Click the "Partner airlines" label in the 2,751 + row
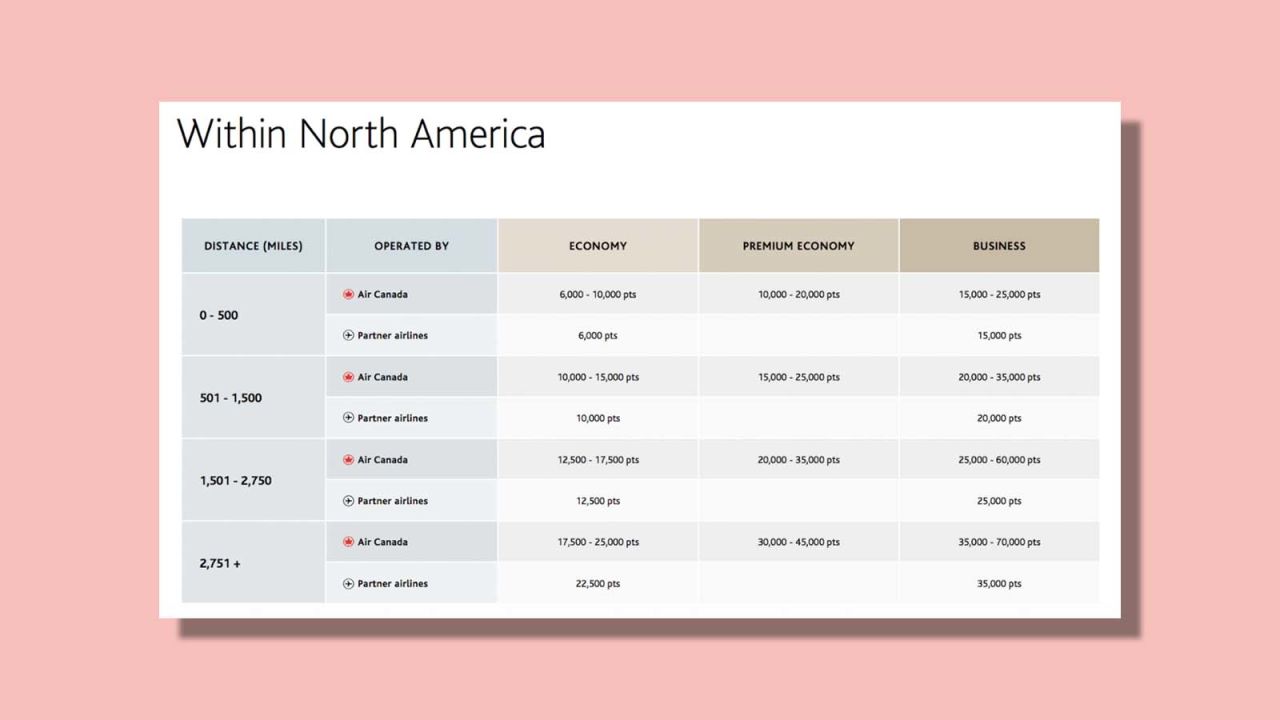The image size is (1280, 720). point(392,584)
